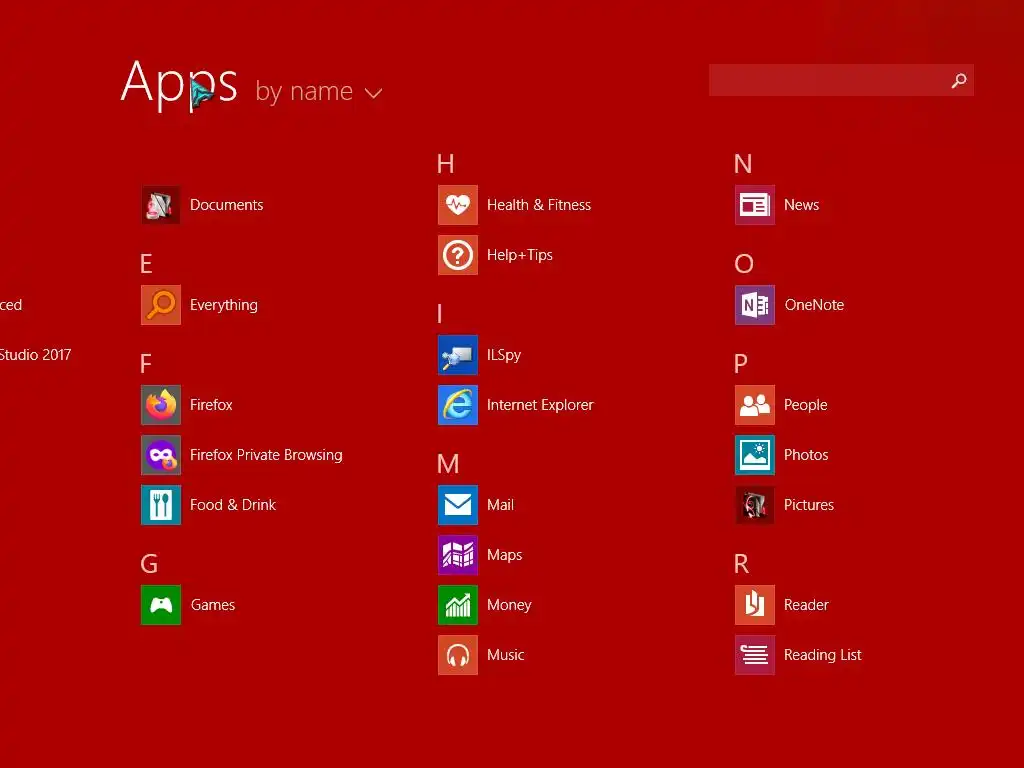Click the 'Pictures' label text

tap(808, 505)
